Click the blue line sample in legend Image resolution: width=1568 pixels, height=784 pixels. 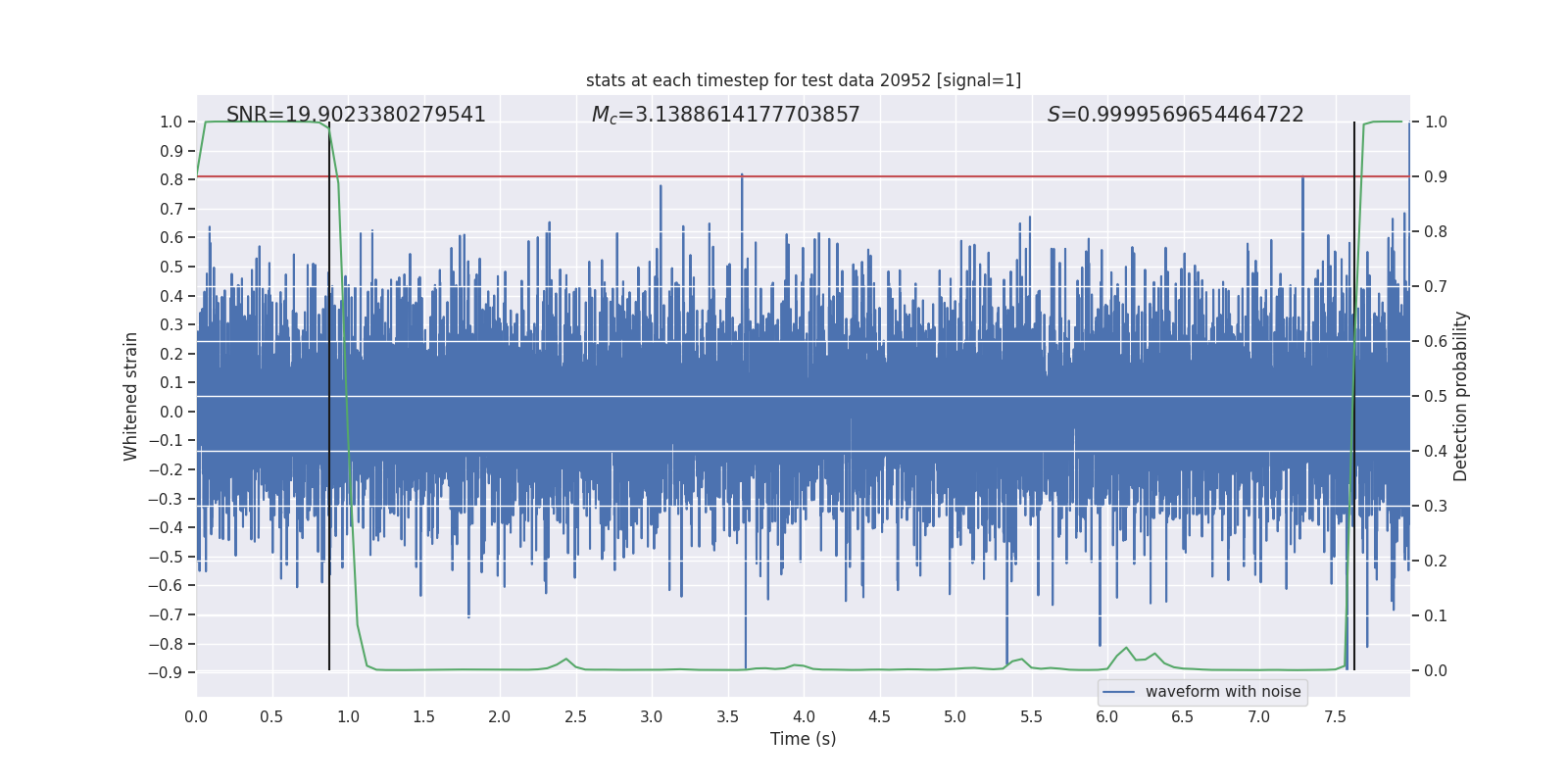pyautogui.click(x=1118, y=692)
